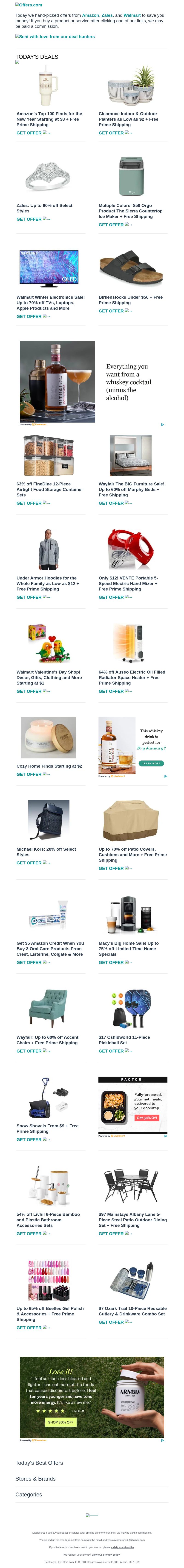This screenshot has width=184, height=1568.
Task: Click the Learn More button on whiskey ad
Action: [151, 763]
